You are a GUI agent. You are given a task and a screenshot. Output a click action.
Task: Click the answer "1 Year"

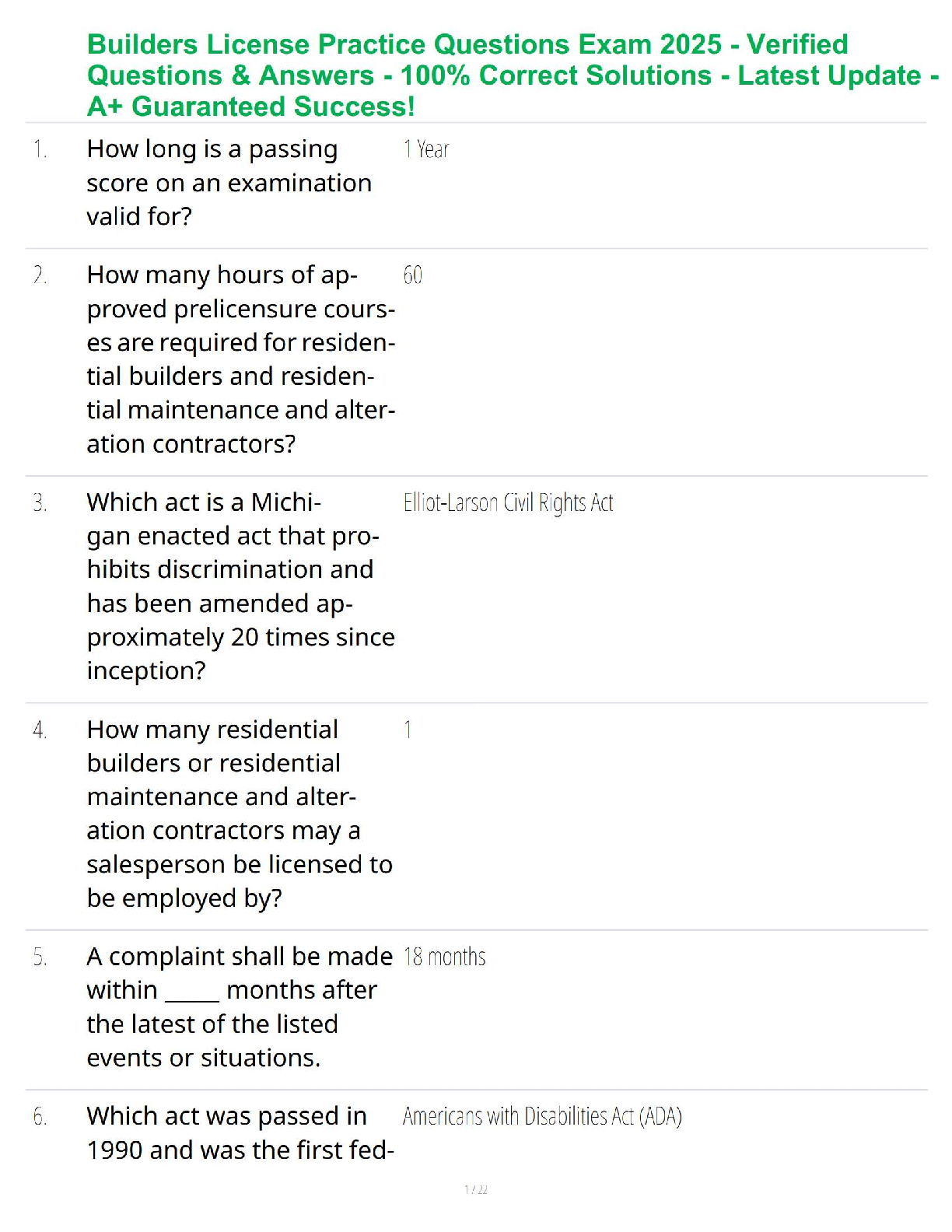pos(426,149)
